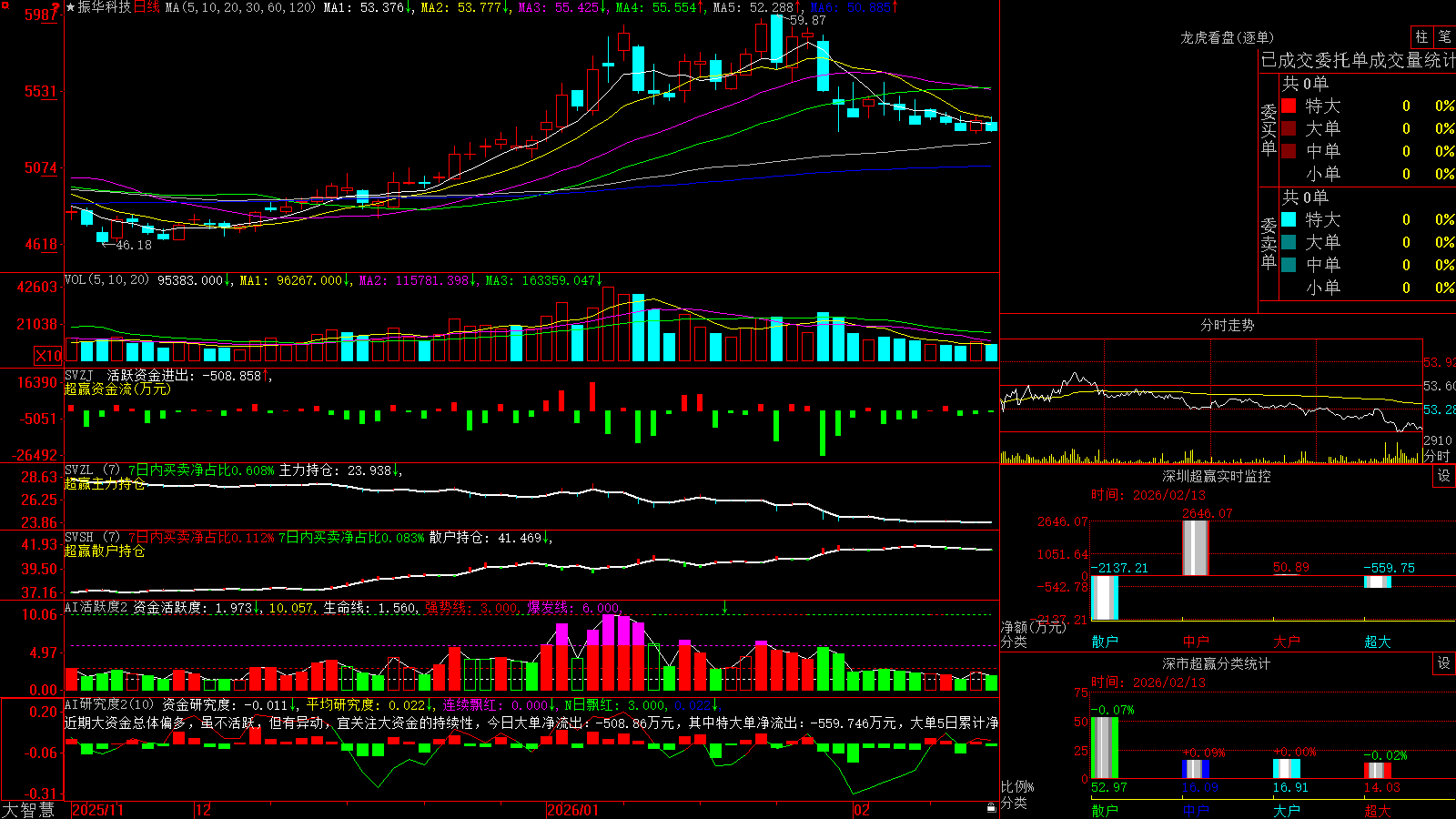
Task: Click the 强势线: 3.000 label
Action: point(471,607)
